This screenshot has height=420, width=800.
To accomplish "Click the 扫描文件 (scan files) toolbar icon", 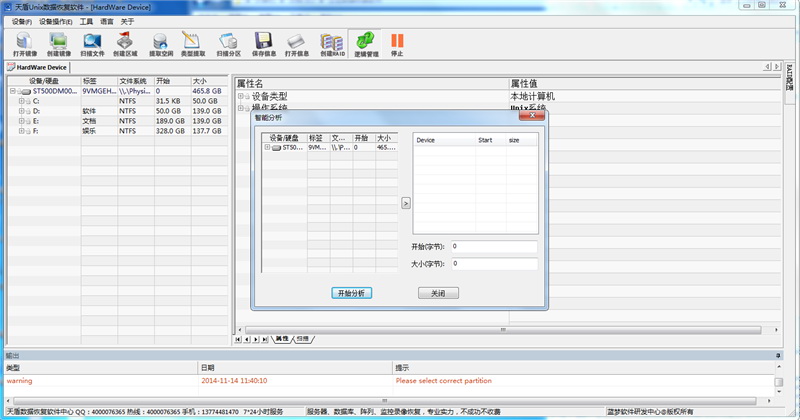I will tap(92, 44).
